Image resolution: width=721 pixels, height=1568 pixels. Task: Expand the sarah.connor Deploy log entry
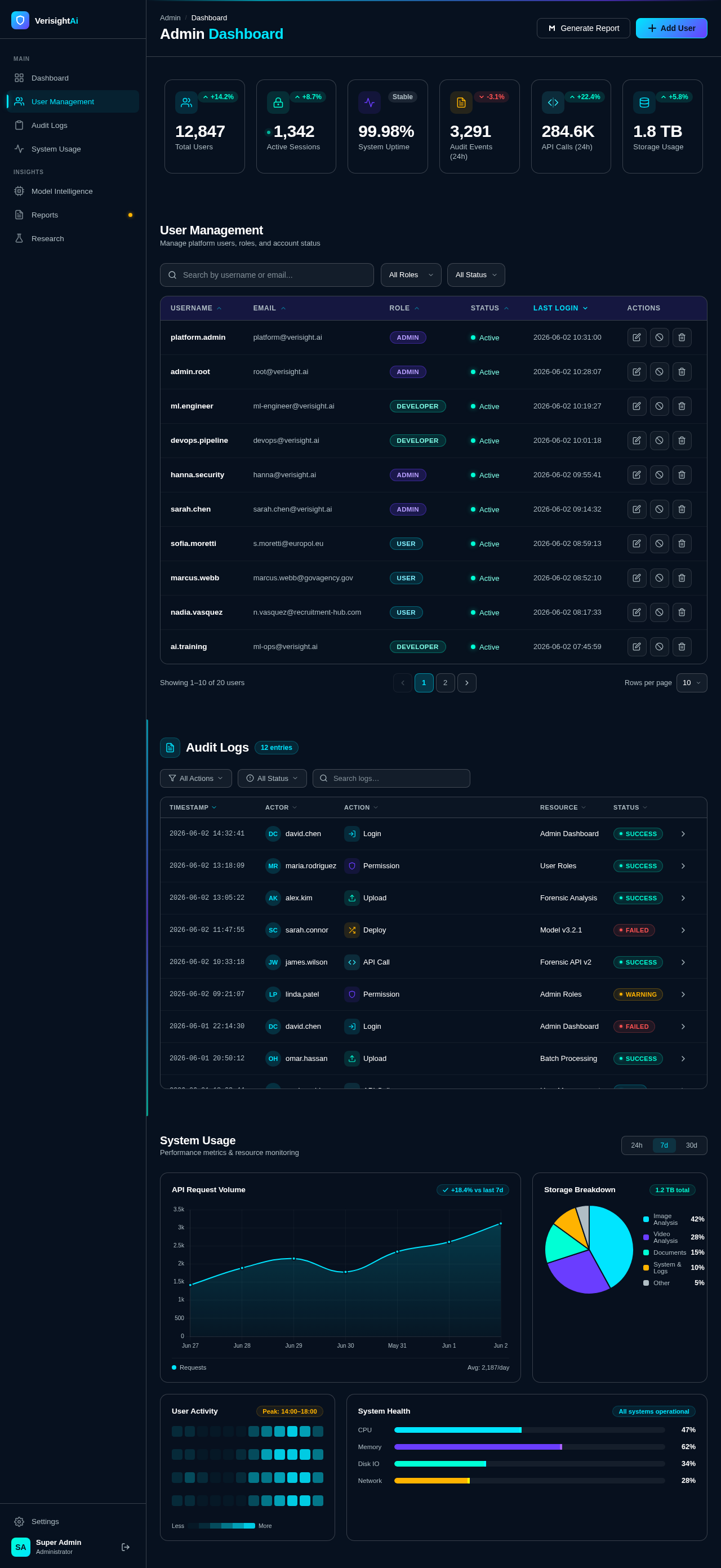tap(683, 930)
